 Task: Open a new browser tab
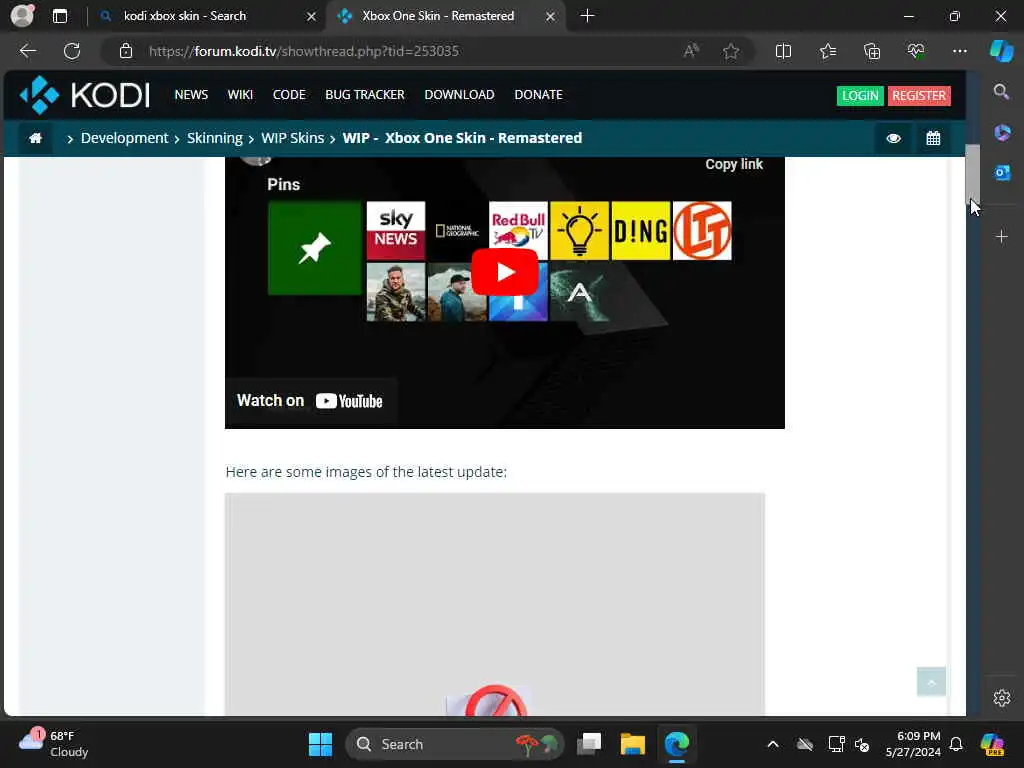pyautogui.click(x=587, y=16)
